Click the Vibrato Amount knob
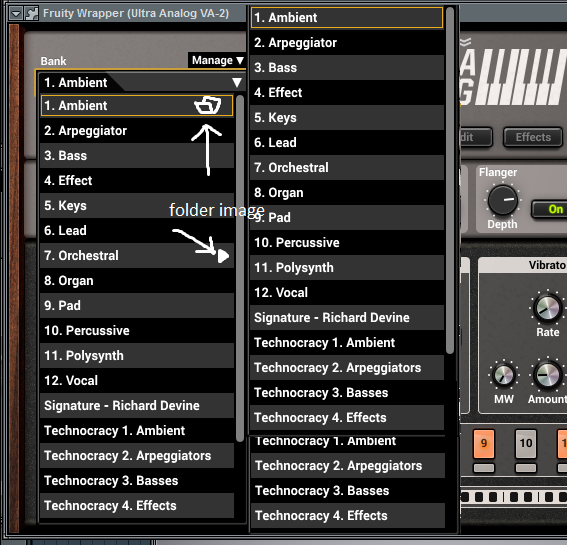The image size is (567, 545). pos(547,375)
